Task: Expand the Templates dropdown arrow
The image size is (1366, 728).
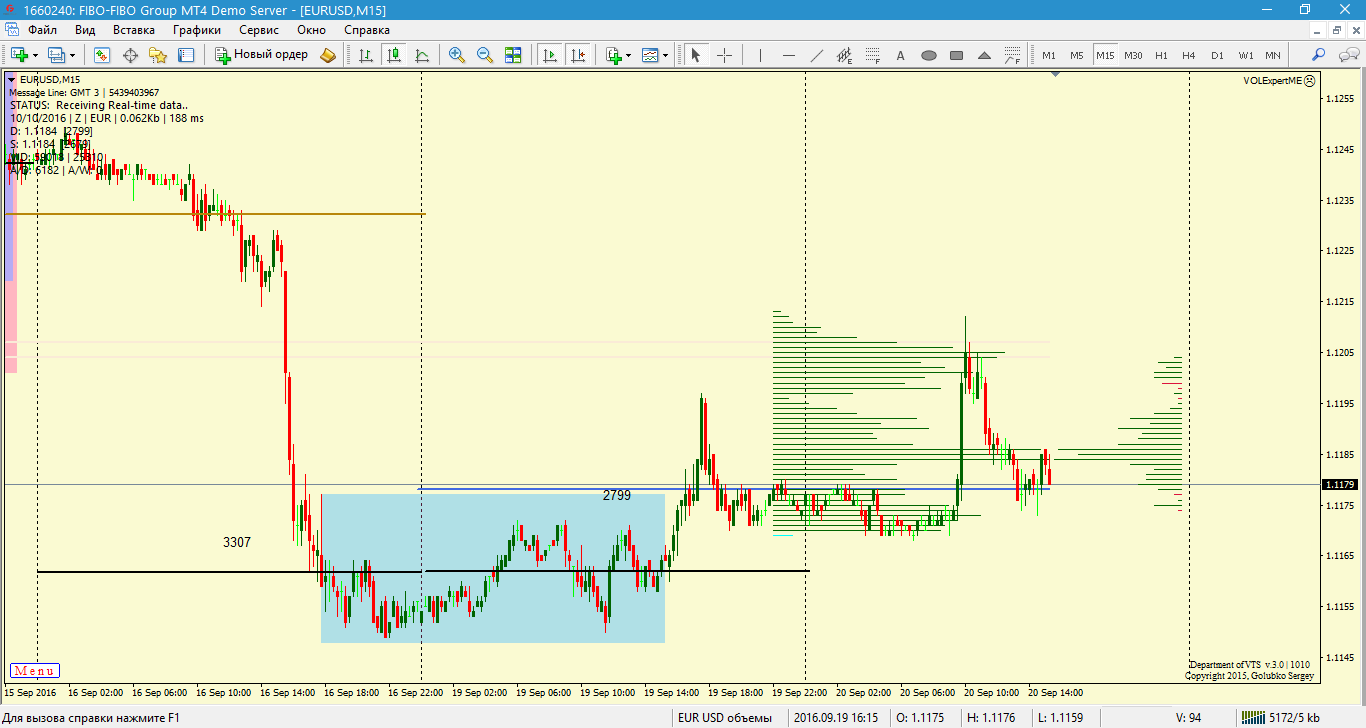Action: click(x=665, y=55)
